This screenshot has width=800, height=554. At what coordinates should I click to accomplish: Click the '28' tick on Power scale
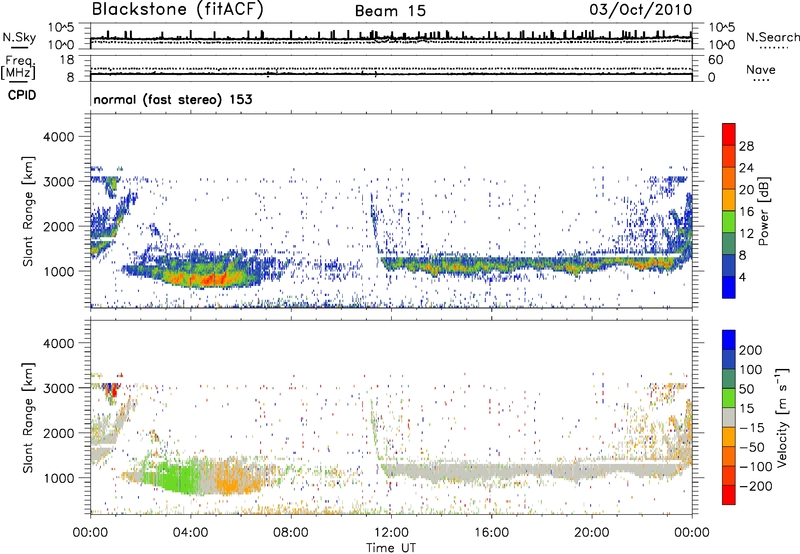(x=746, y=146)
